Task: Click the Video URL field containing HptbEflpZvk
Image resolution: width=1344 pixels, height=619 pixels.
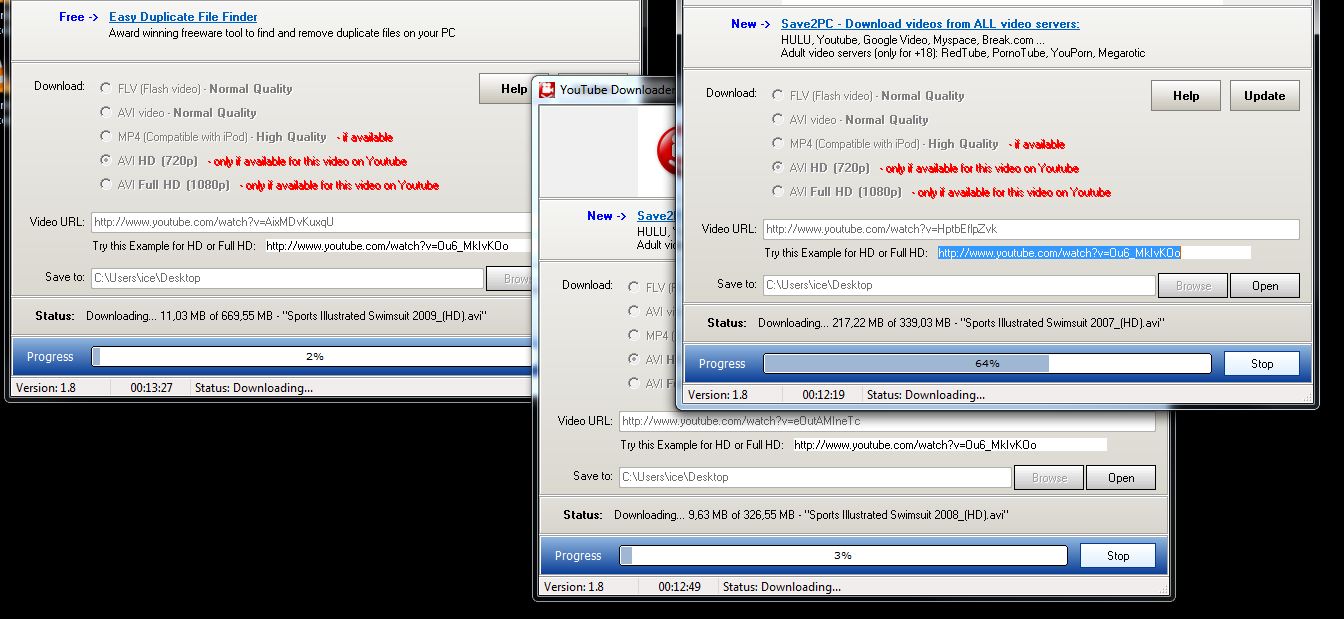Action: pyautogui.click(x=1031, y=229)
